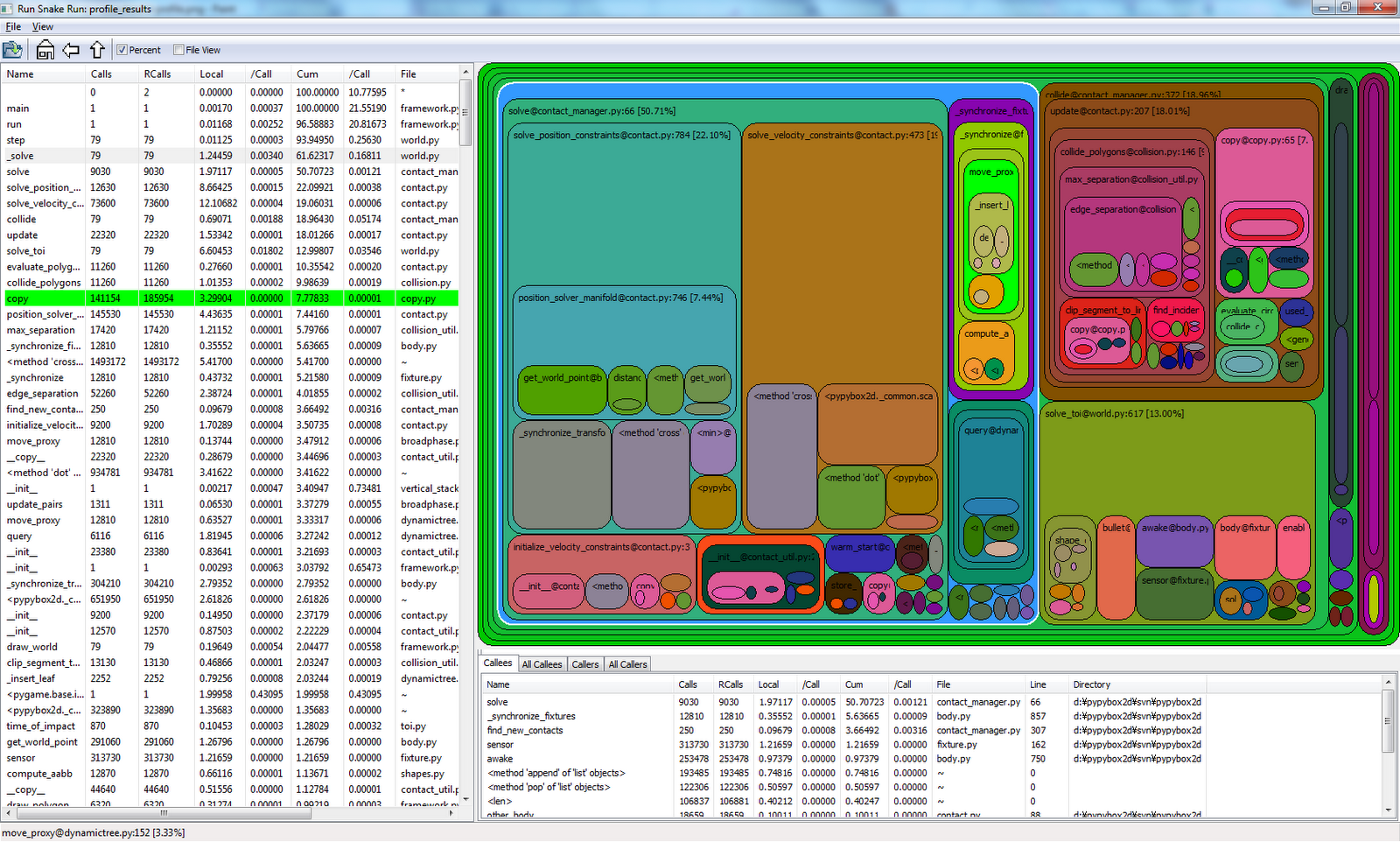1400x842 pixels.
Task: Switch to the All Callees tab
Action: [x=542, y=663]
